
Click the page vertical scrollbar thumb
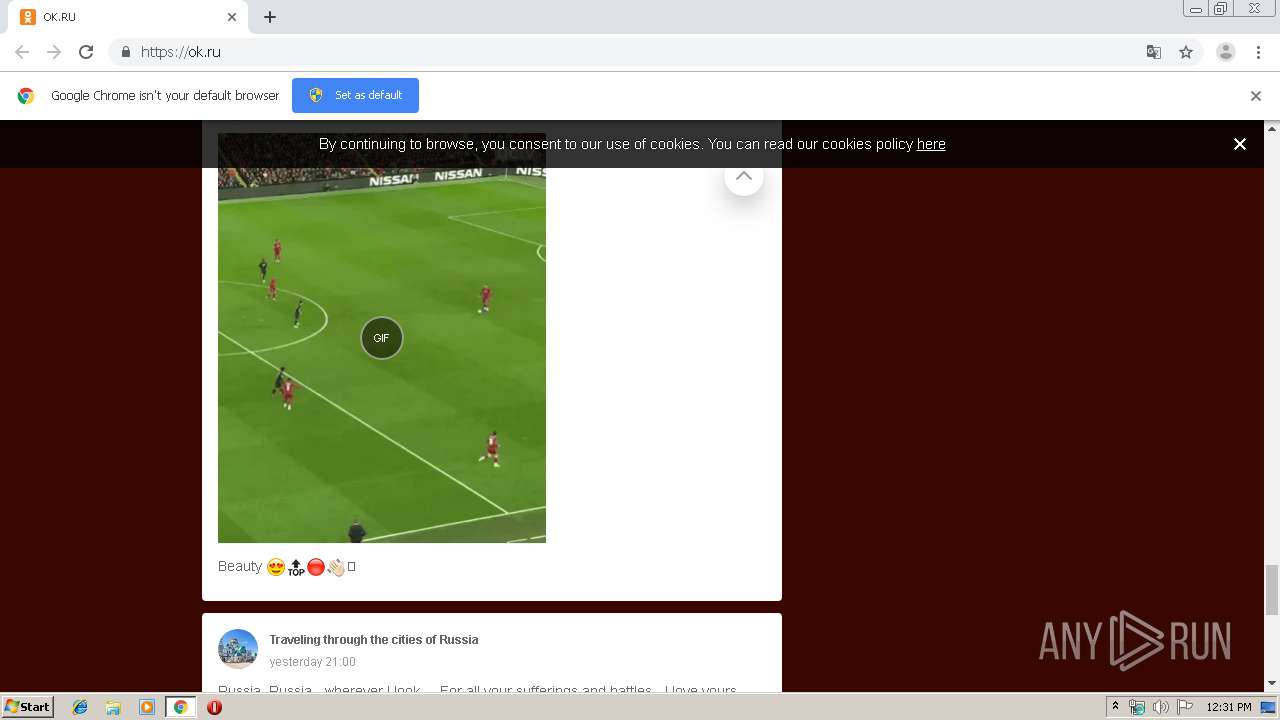click(x=1272, y=590)
